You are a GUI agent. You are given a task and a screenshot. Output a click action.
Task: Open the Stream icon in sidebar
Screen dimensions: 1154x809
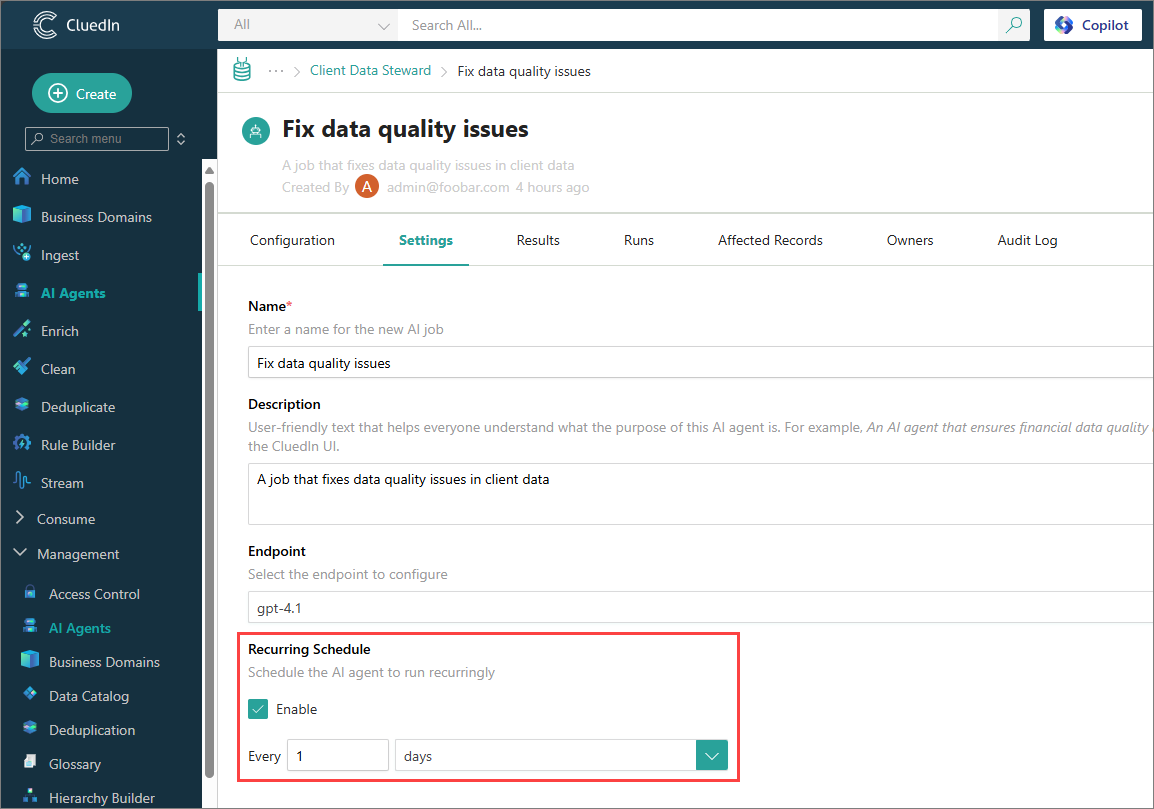click(22, 482)
